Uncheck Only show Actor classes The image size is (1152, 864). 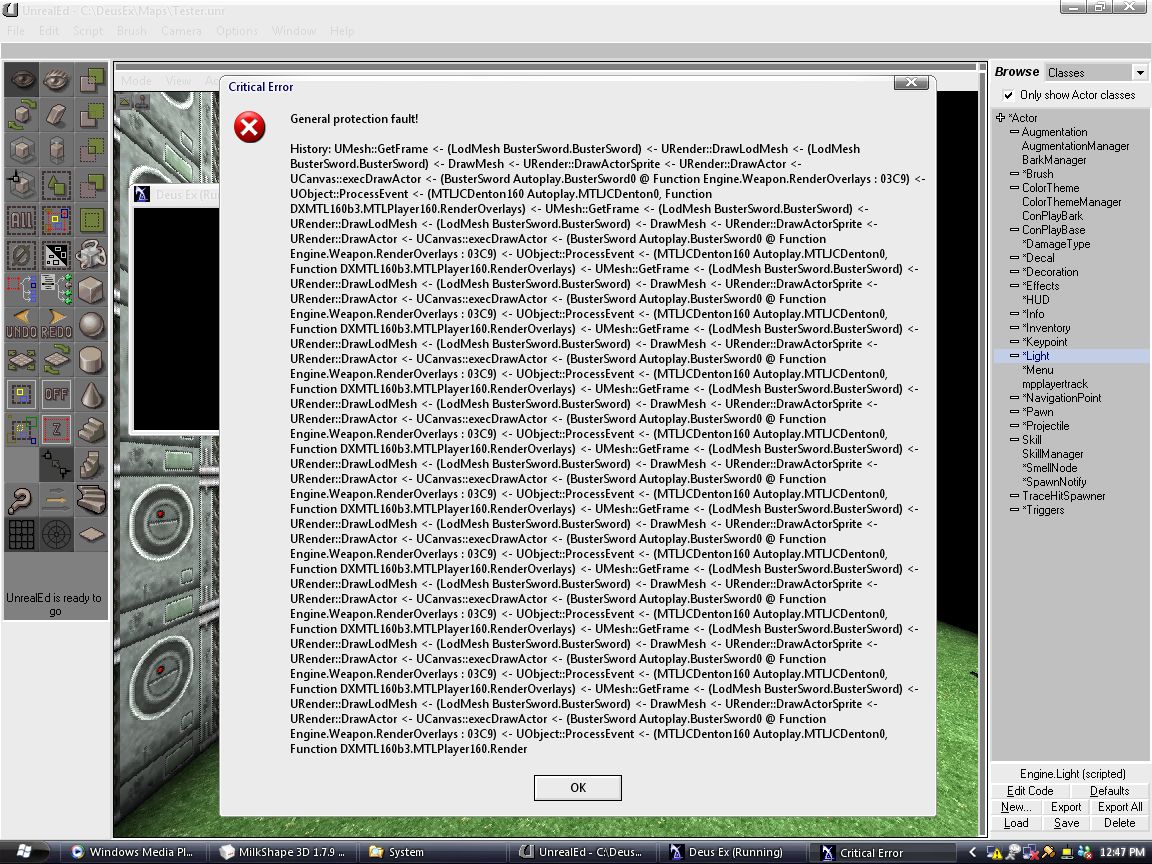pos(1008,95)
